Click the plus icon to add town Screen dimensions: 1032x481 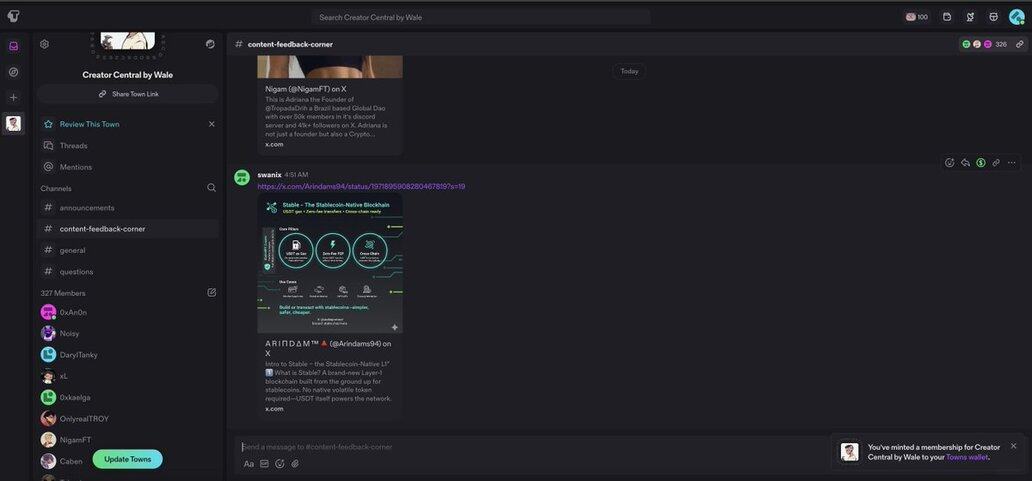(x=13, y=97)
